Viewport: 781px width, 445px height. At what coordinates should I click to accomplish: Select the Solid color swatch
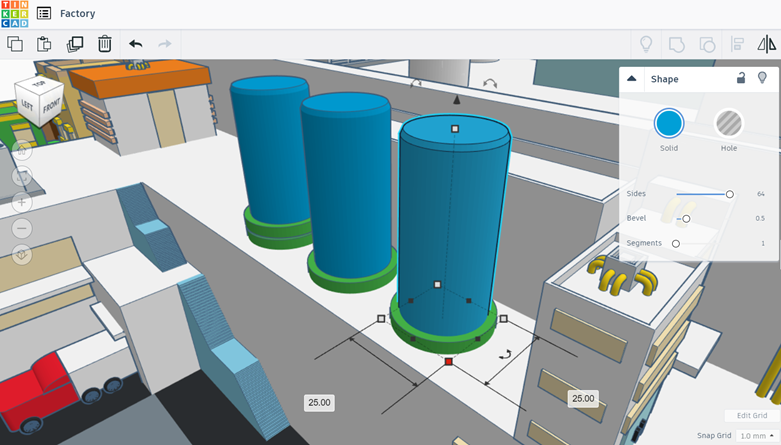click(669, 123)
